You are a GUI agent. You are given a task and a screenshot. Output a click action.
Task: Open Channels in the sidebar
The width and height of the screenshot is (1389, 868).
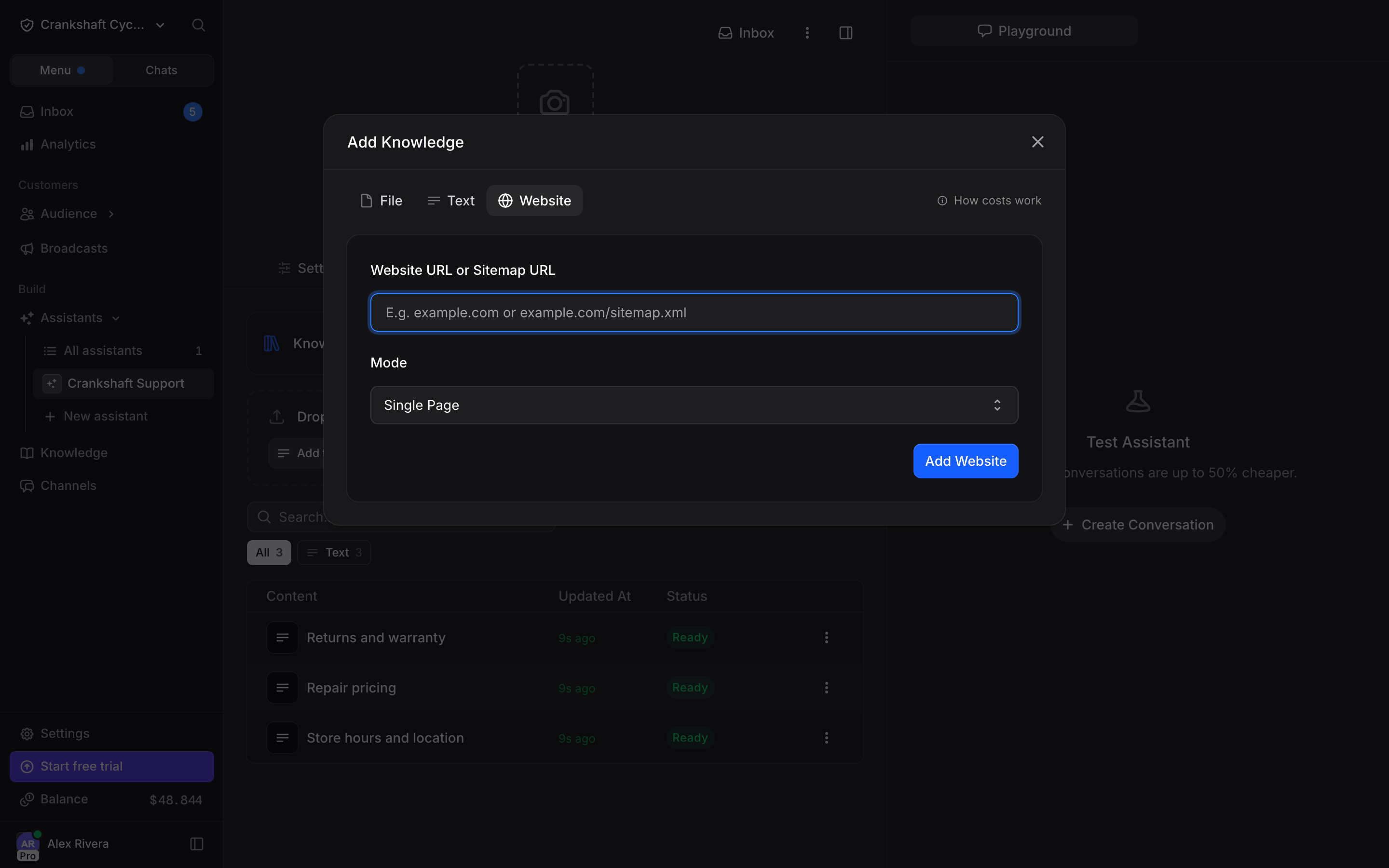click(111, 485)
